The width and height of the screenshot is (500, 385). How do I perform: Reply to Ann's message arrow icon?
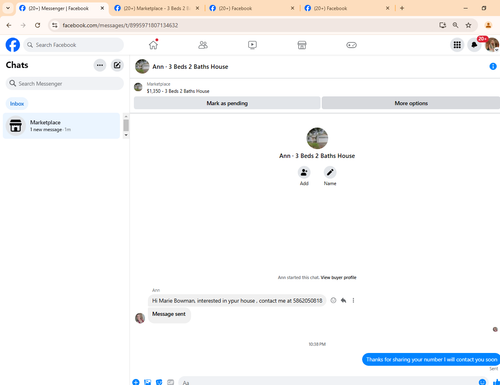tap(343, 300)
